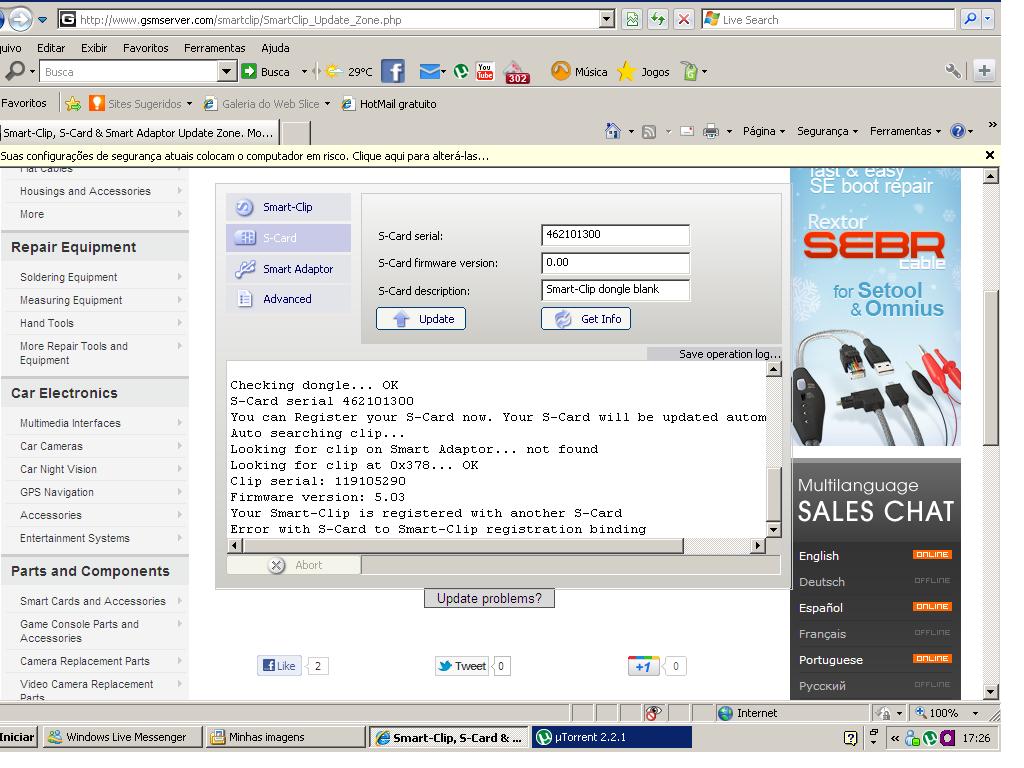Click the Abort button
The height and width of the screenshot is (768, 1024).
(294, 565)
